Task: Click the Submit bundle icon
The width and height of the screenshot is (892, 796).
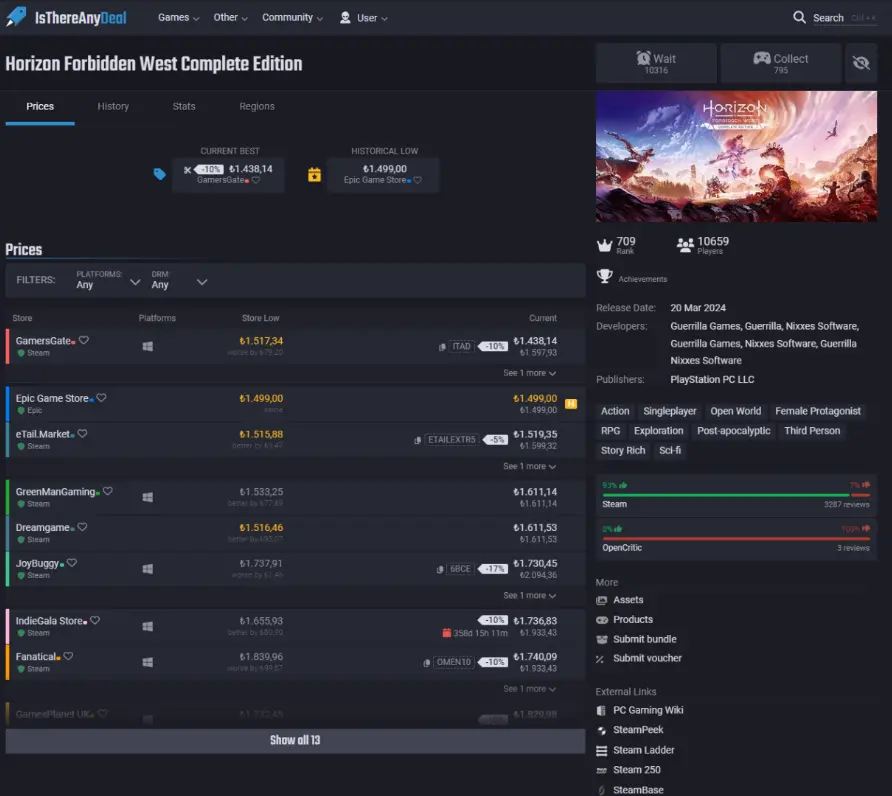Action: pos(601,640)
